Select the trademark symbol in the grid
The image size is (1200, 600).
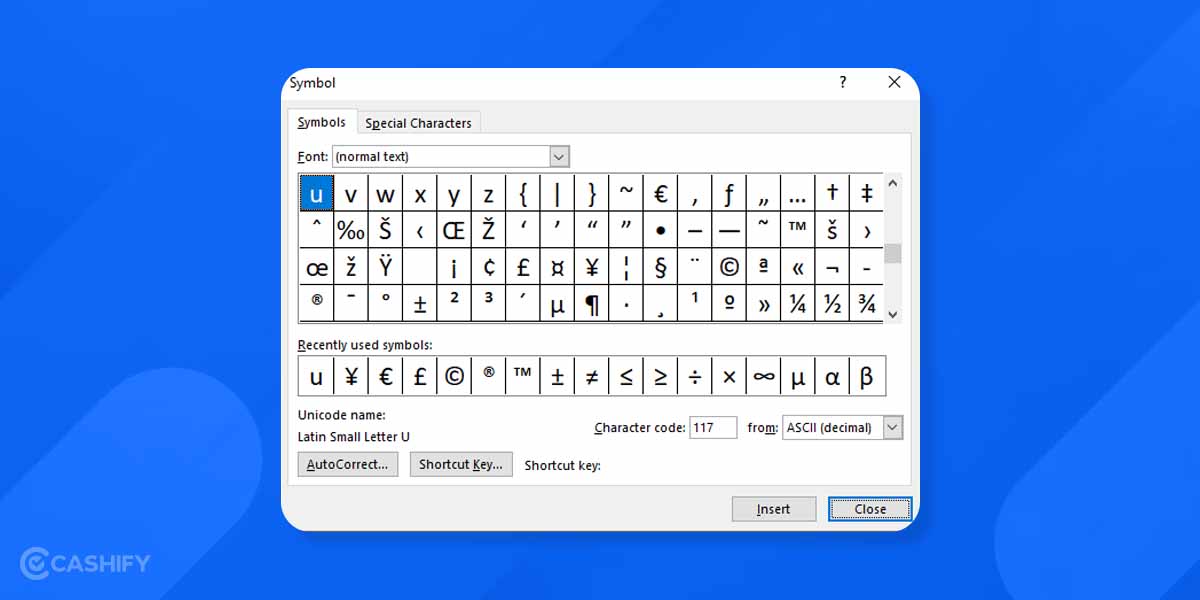[797, 229]
